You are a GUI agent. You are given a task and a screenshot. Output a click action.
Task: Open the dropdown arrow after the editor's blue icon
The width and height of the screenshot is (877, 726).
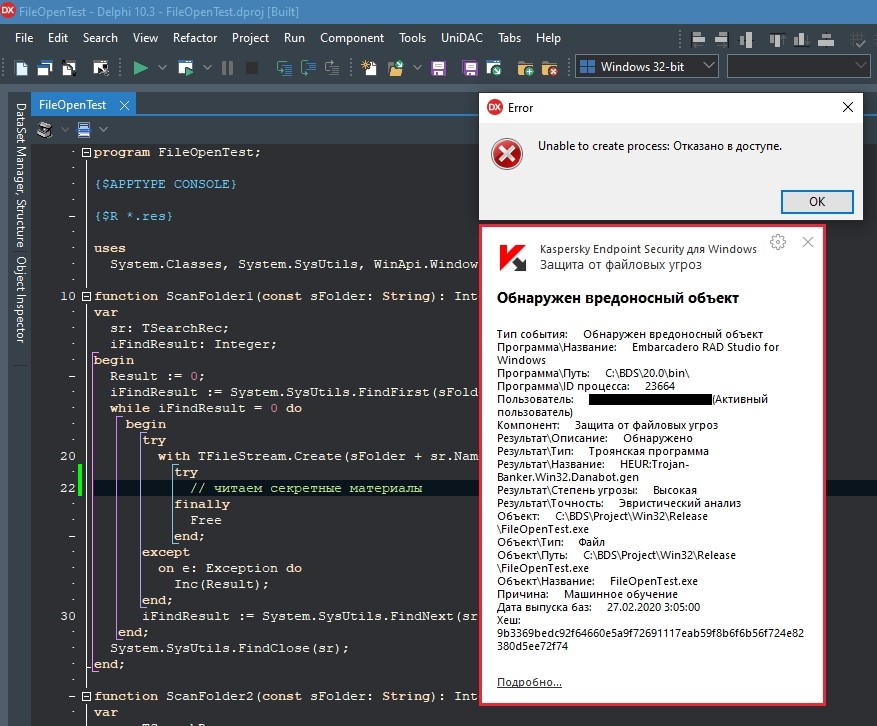pyautogui.click(x=103, y=130)
